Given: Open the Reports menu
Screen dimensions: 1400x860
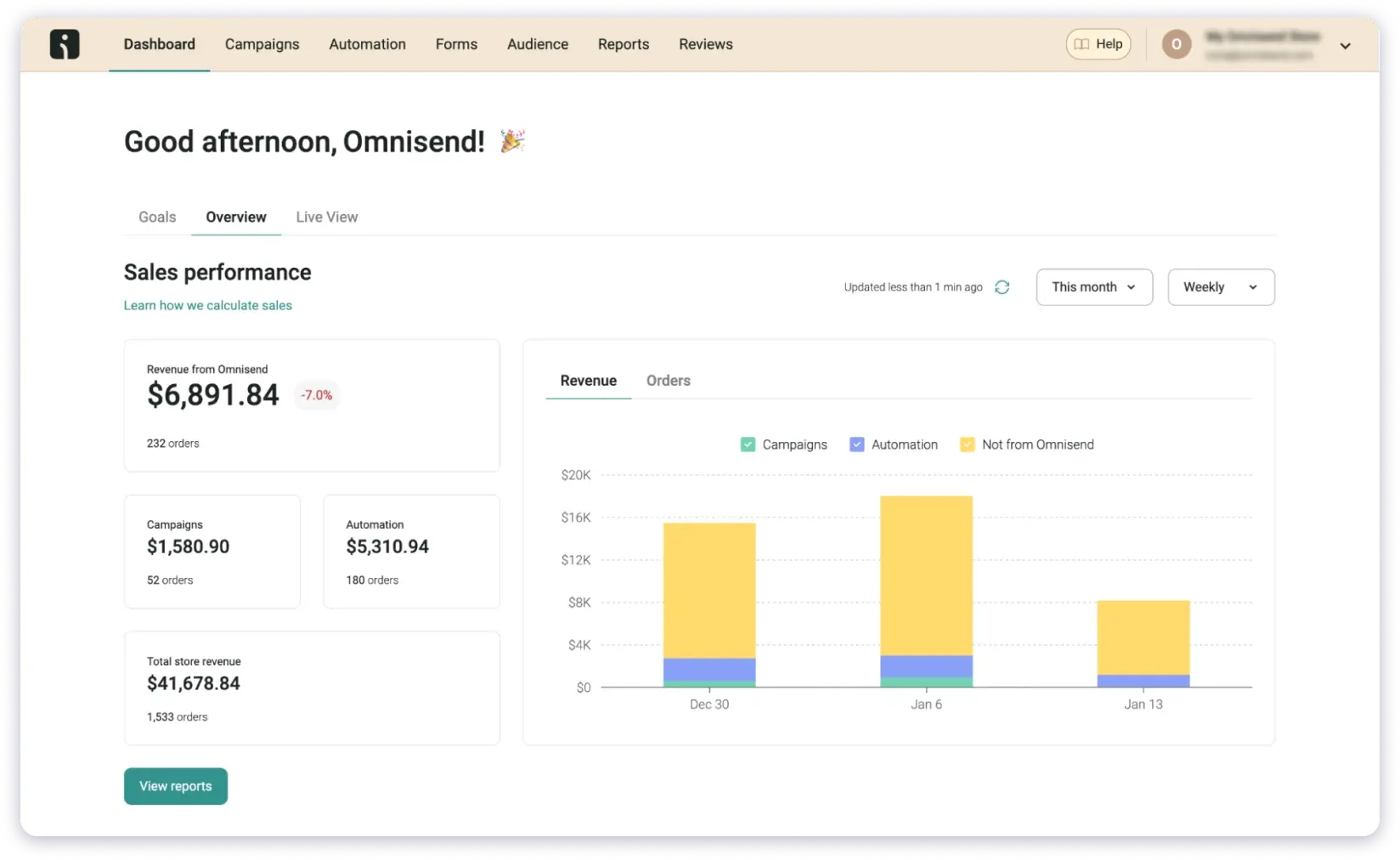Looking at the screenshot, I should pos(624,44).
